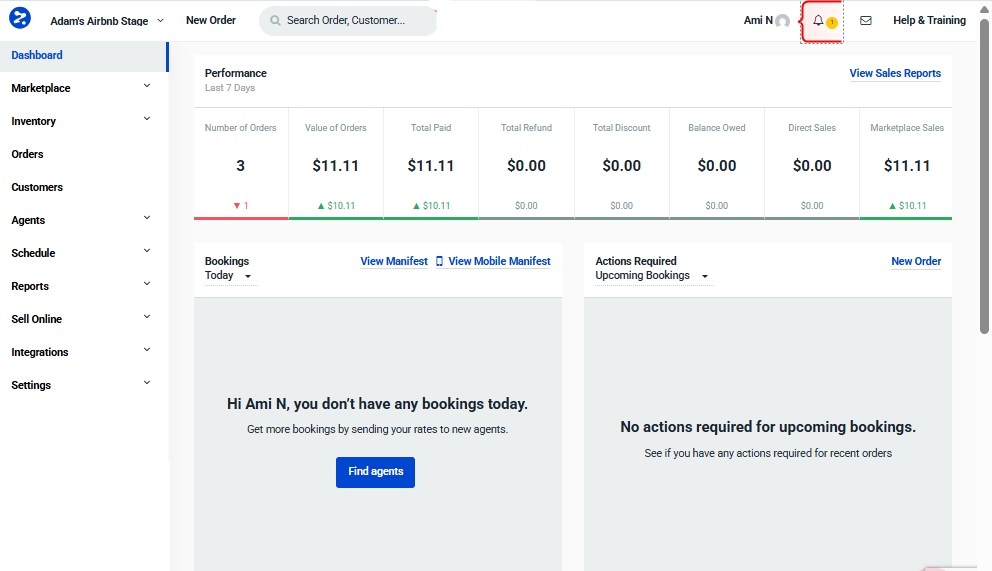Select Marketplace in the sidebar
The width and height of the screenshot is (992, 571).
[x=40, y=88]
